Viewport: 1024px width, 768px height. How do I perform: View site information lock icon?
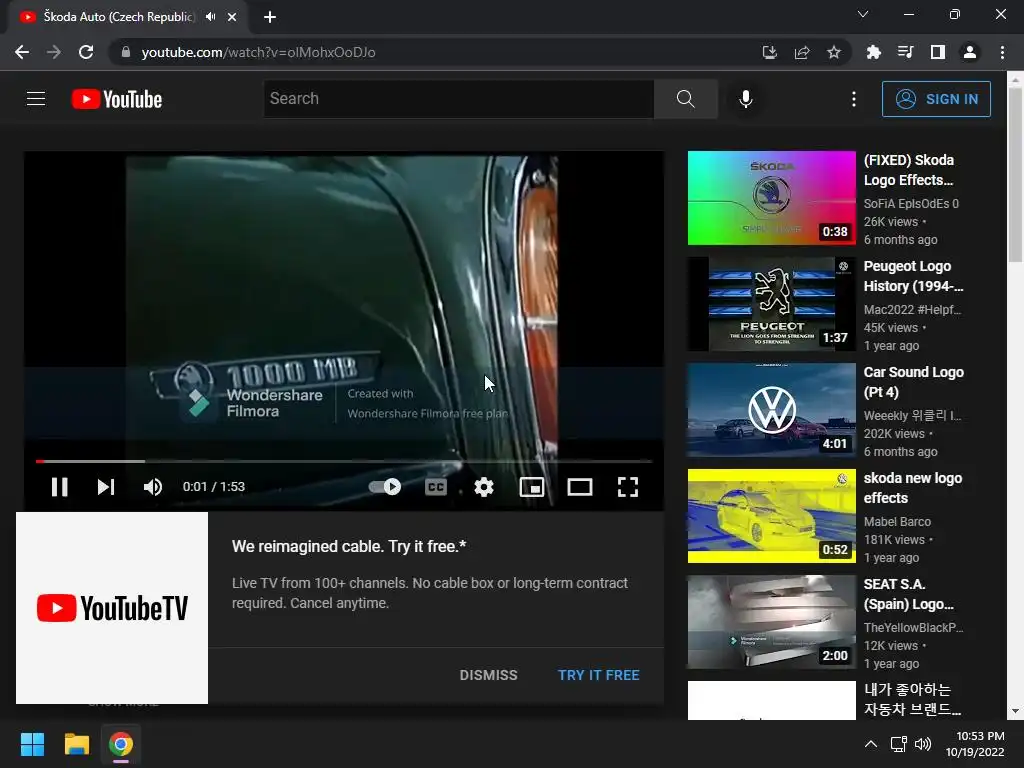coord(126,52)
